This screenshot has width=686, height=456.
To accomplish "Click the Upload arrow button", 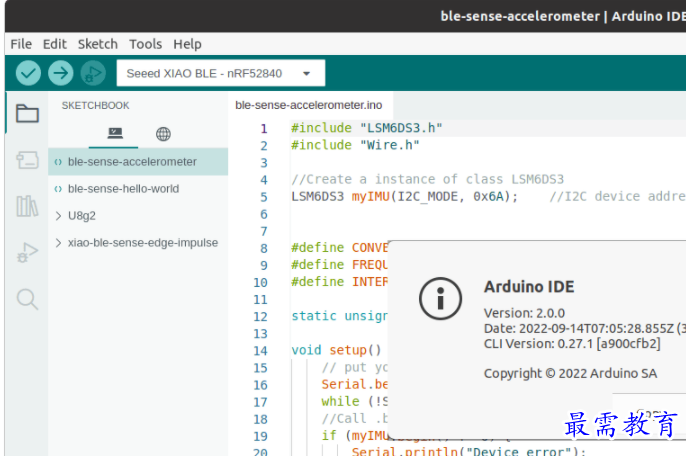I will tap(61, 73).
